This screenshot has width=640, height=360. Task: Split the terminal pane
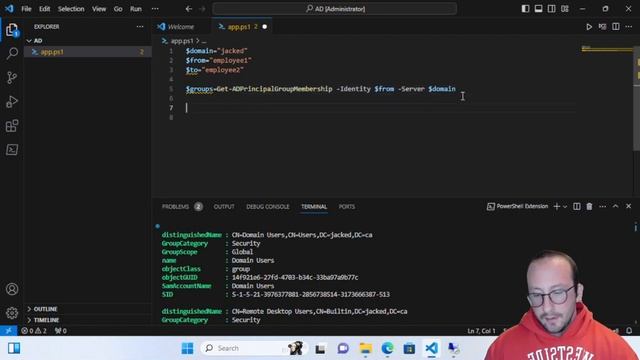577,207
